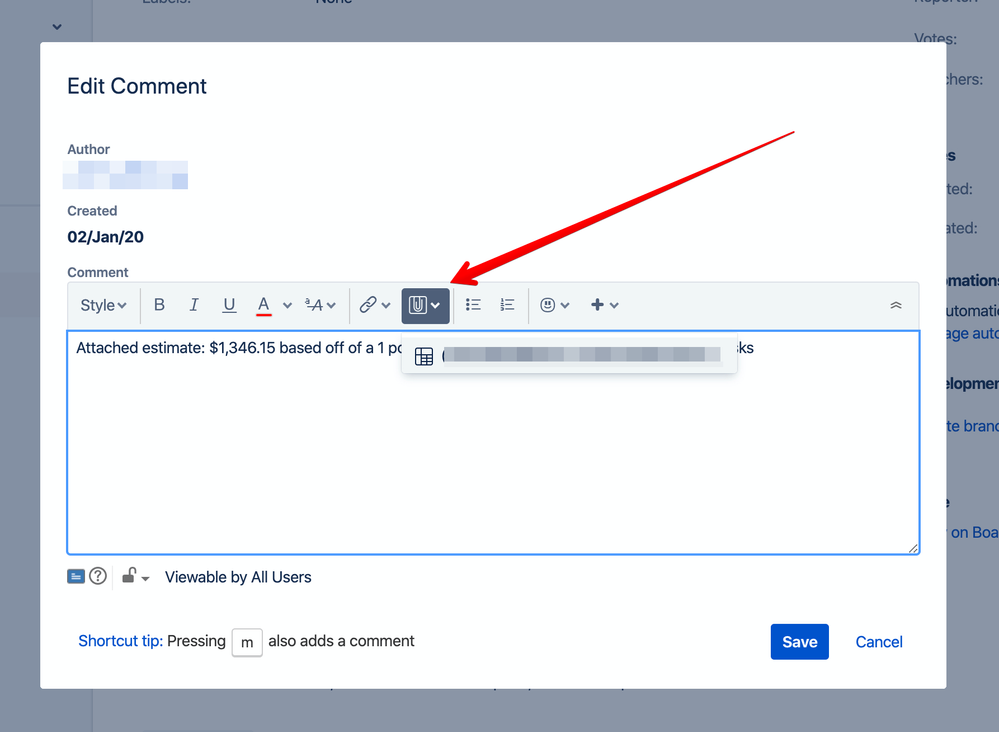
Task: Toggle underline formatting
Action: point(229,305)
